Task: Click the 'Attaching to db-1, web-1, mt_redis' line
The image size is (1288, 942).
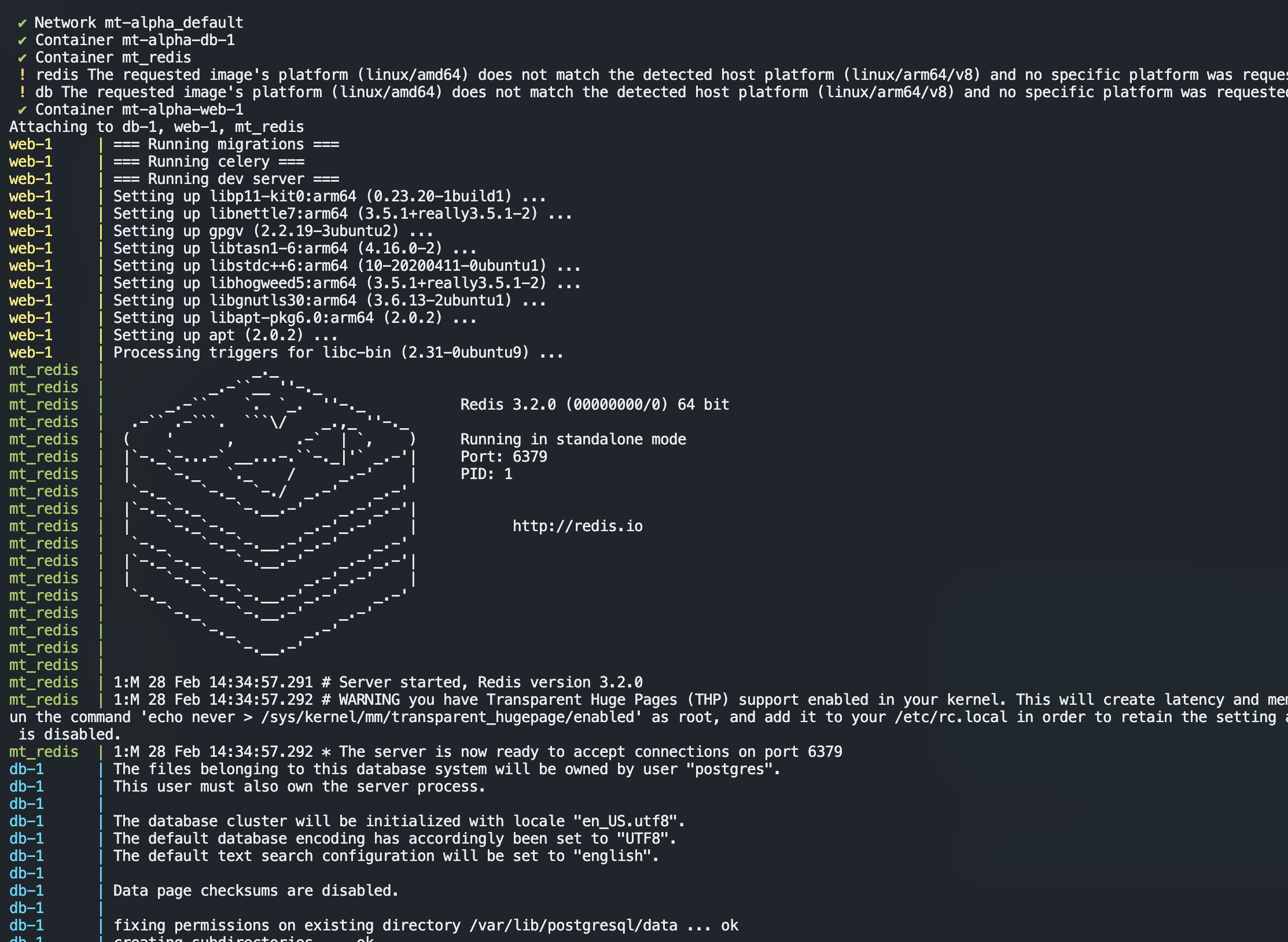Action: coord(156,127)
